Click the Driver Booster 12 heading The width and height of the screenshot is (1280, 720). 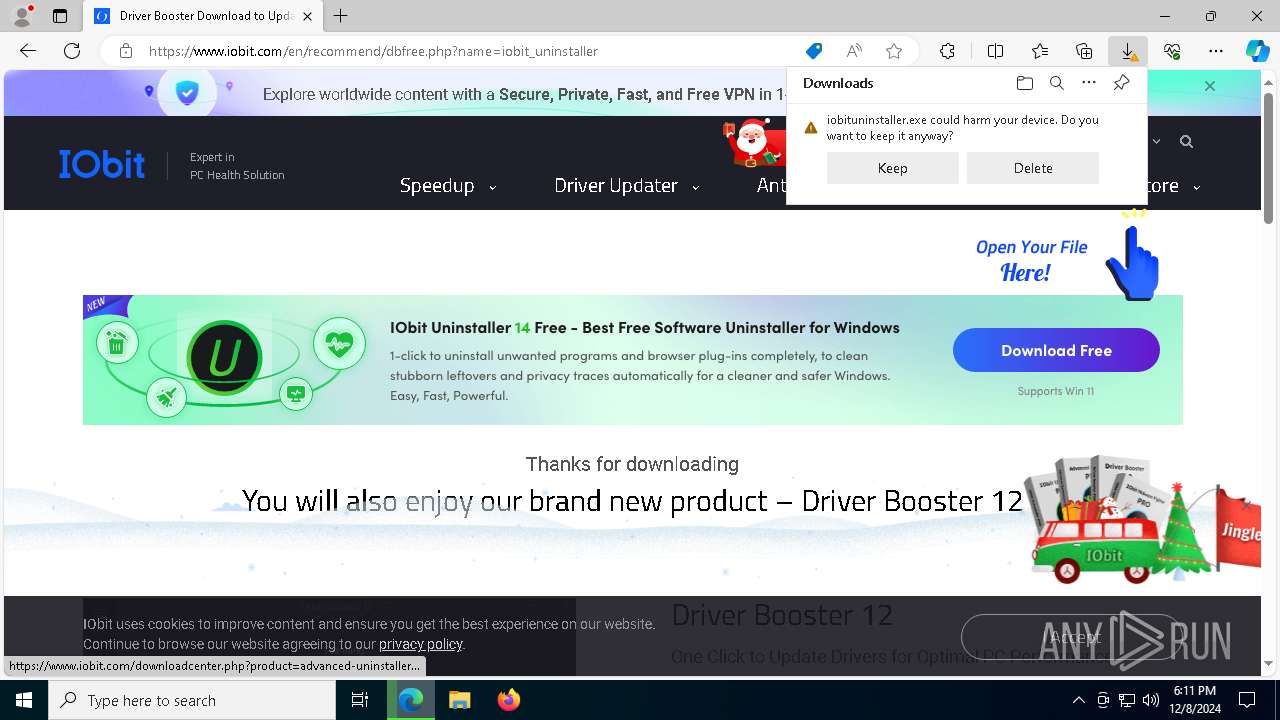click(782, 615)
